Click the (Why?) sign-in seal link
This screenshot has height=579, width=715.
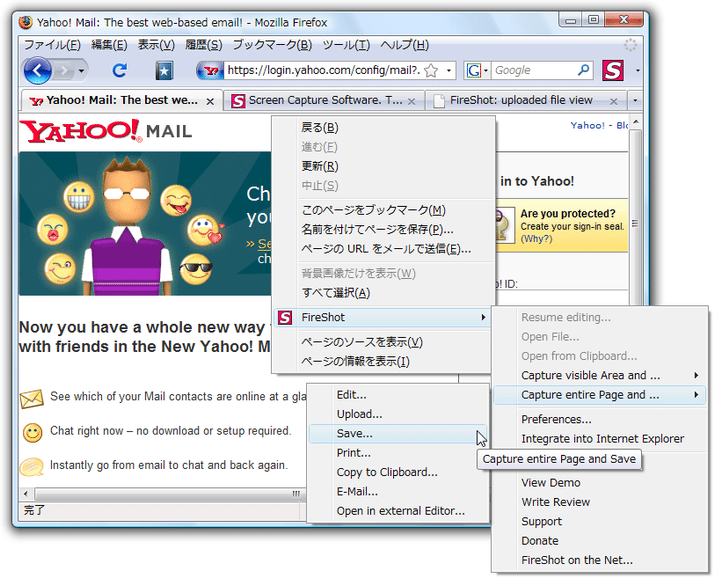point(536,239)
